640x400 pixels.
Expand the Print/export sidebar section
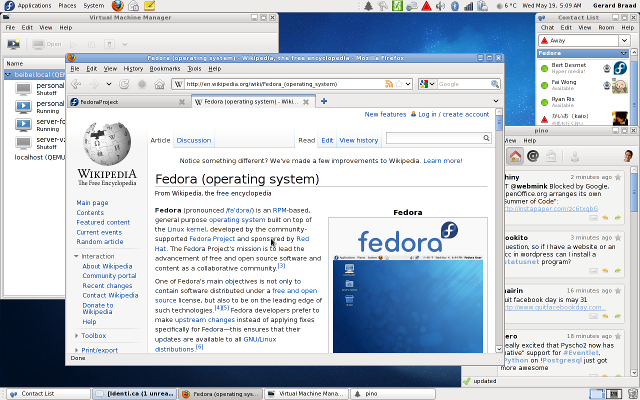[x=76, y=350]
